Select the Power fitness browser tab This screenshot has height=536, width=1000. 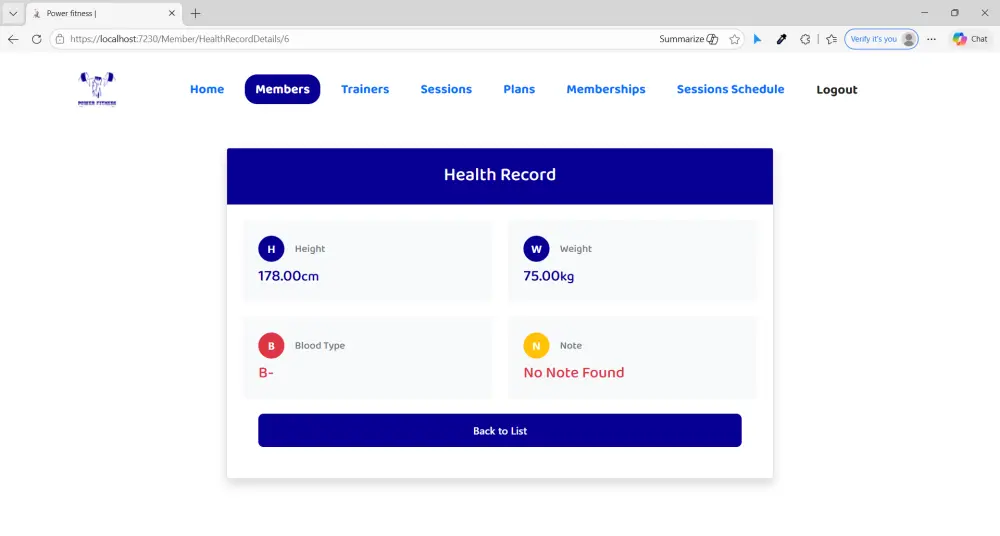pyautogui.click(x=104, y=13)
